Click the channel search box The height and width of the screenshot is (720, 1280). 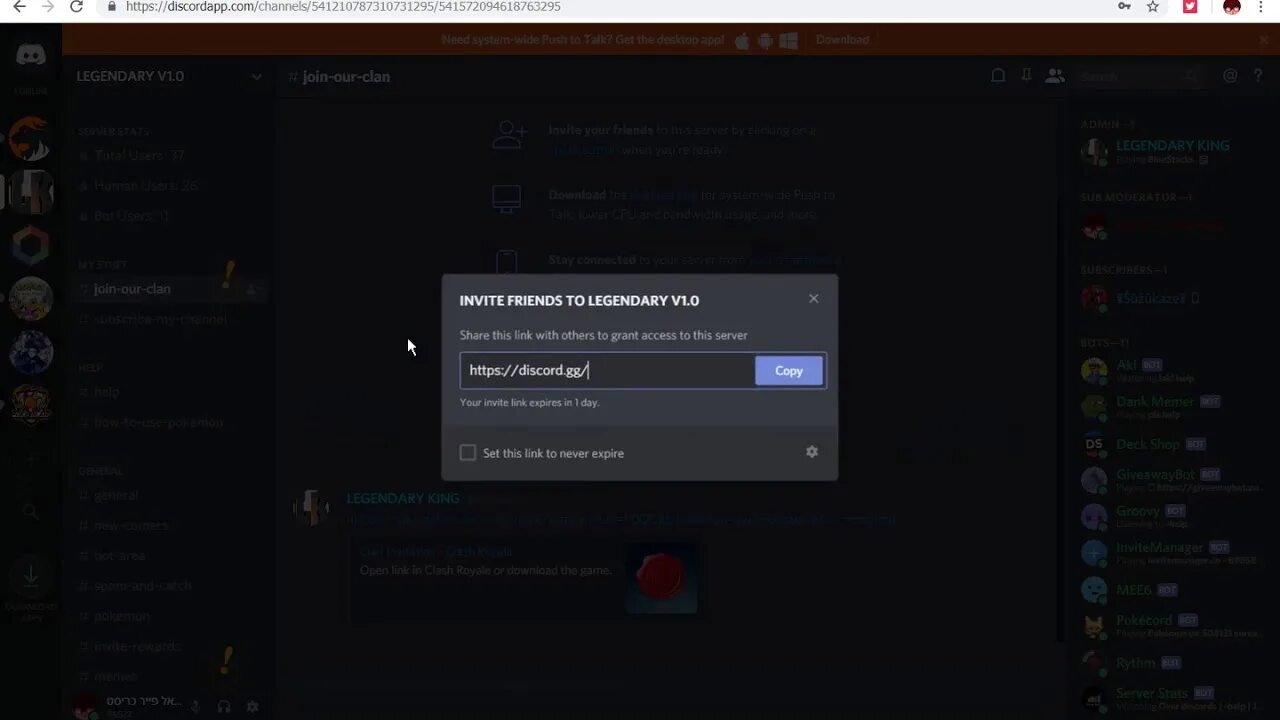[x=1137, y=76]
